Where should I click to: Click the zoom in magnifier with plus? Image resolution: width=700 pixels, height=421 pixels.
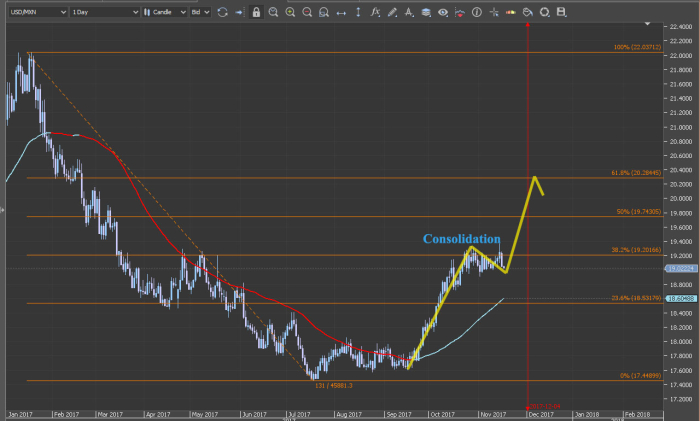tap(290, 12)
